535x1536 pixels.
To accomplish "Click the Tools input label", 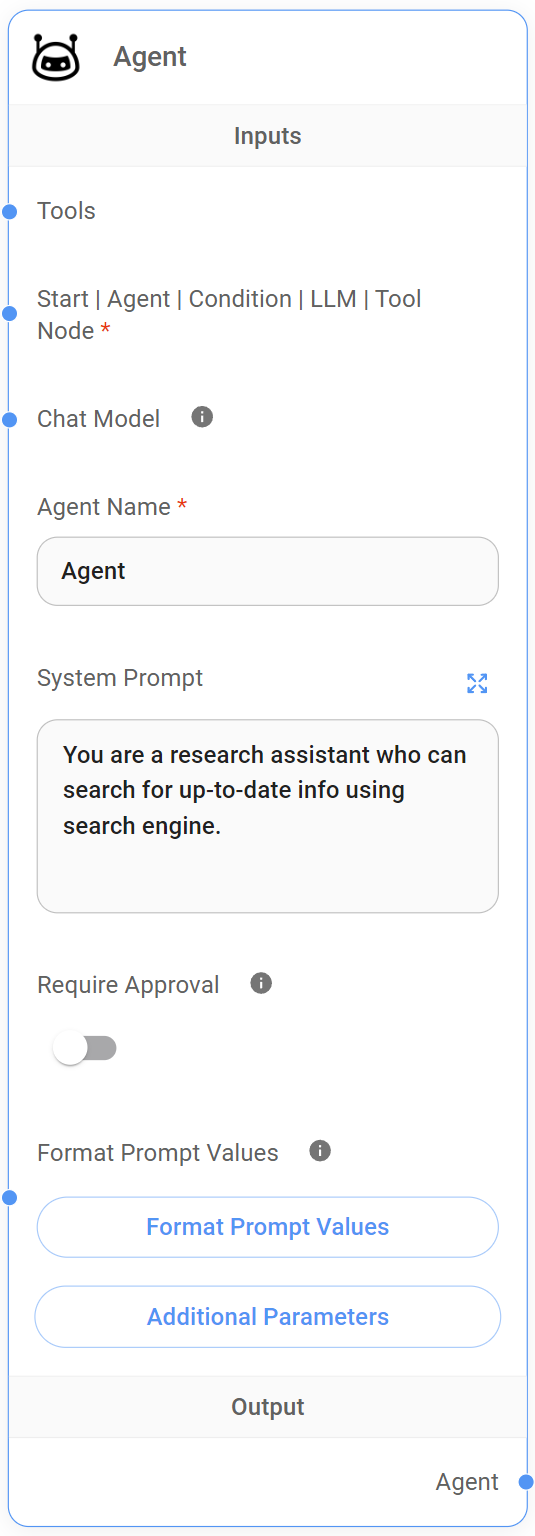I will pos(66,211).
